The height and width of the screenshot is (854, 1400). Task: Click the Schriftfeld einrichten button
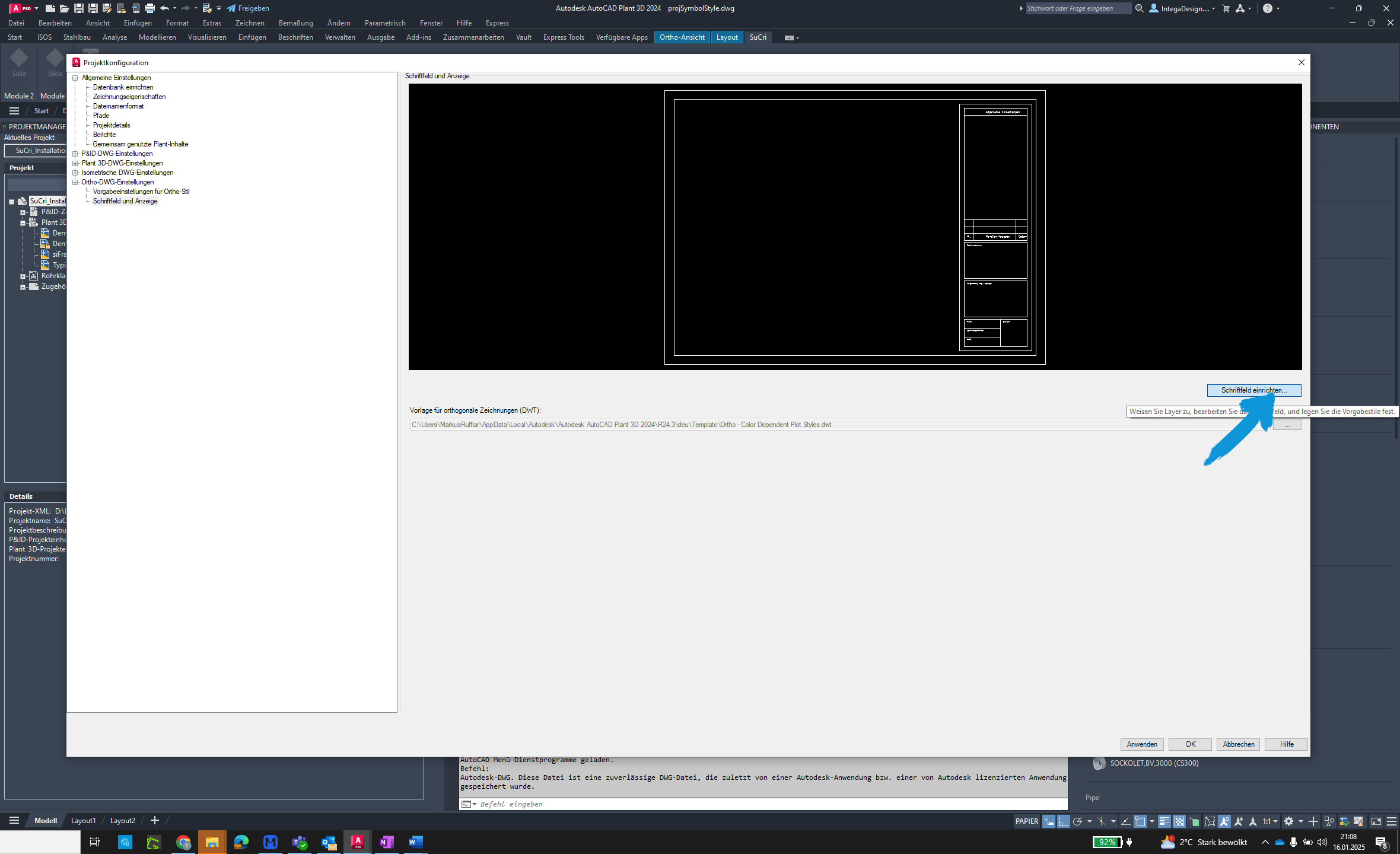coord(1252,389)
